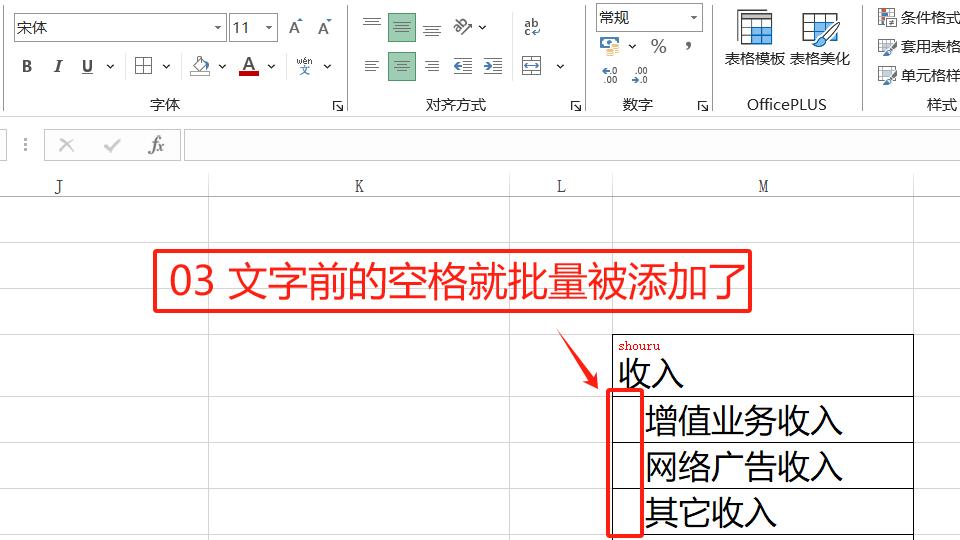Apply fill color bucket
This screenshot has height=540, width=960.
pyautogui.click(x=200, y=66)
